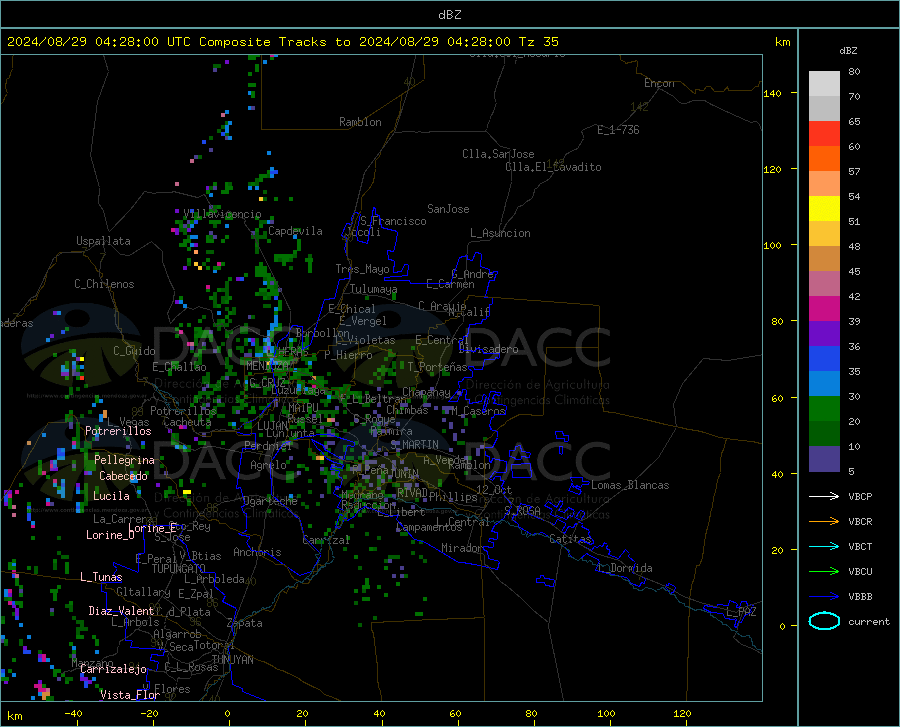
Task: Click the white VBCP arrow icon
Action: tap(824, 496)
